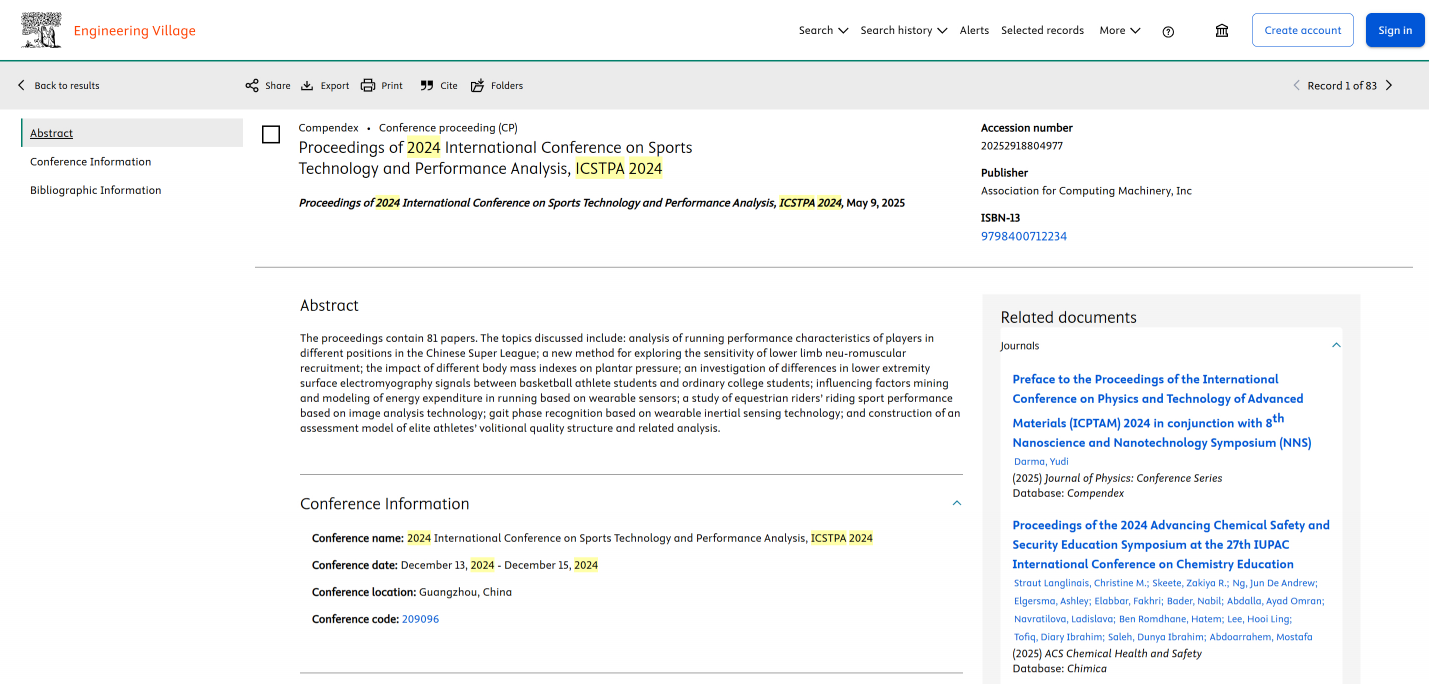Collapse the Conference Information section
The image size is (1429, 684).
click(x=957, y=504)
